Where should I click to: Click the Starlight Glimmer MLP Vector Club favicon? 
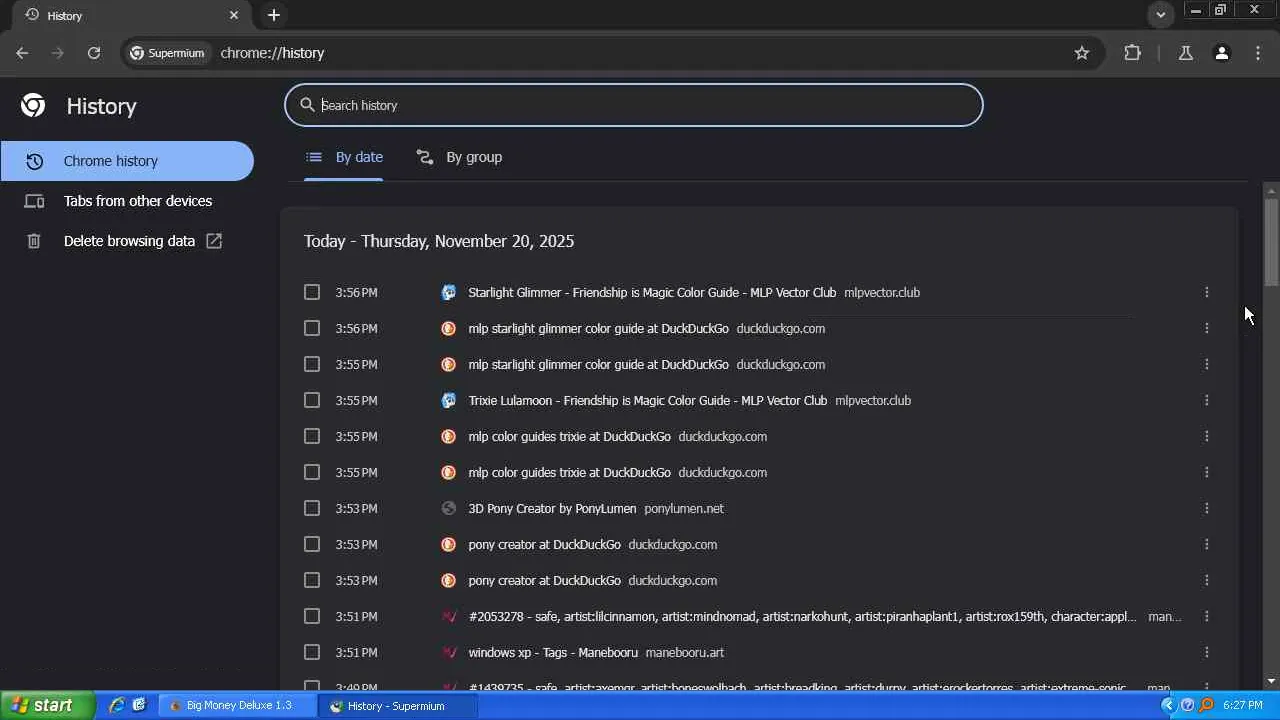(449, 293)
